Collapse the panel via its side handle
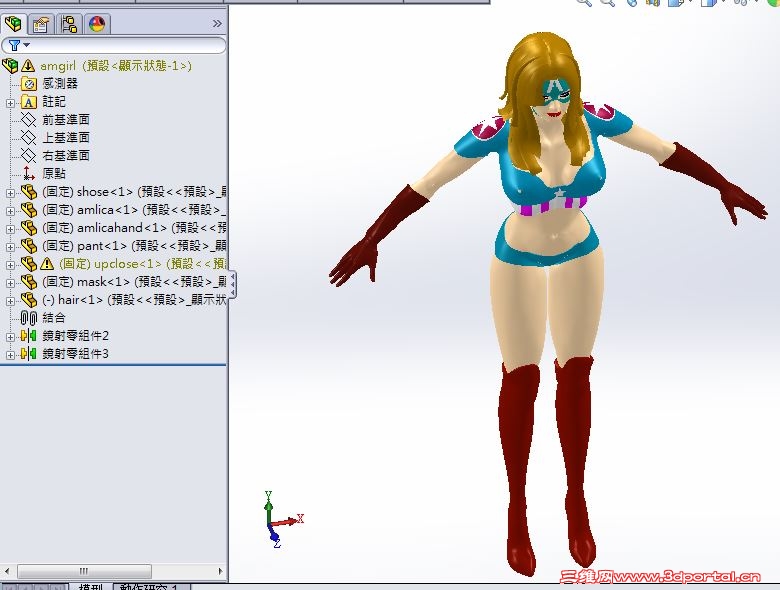The height and width of the screenshot is (590, 780). point(233,285)
